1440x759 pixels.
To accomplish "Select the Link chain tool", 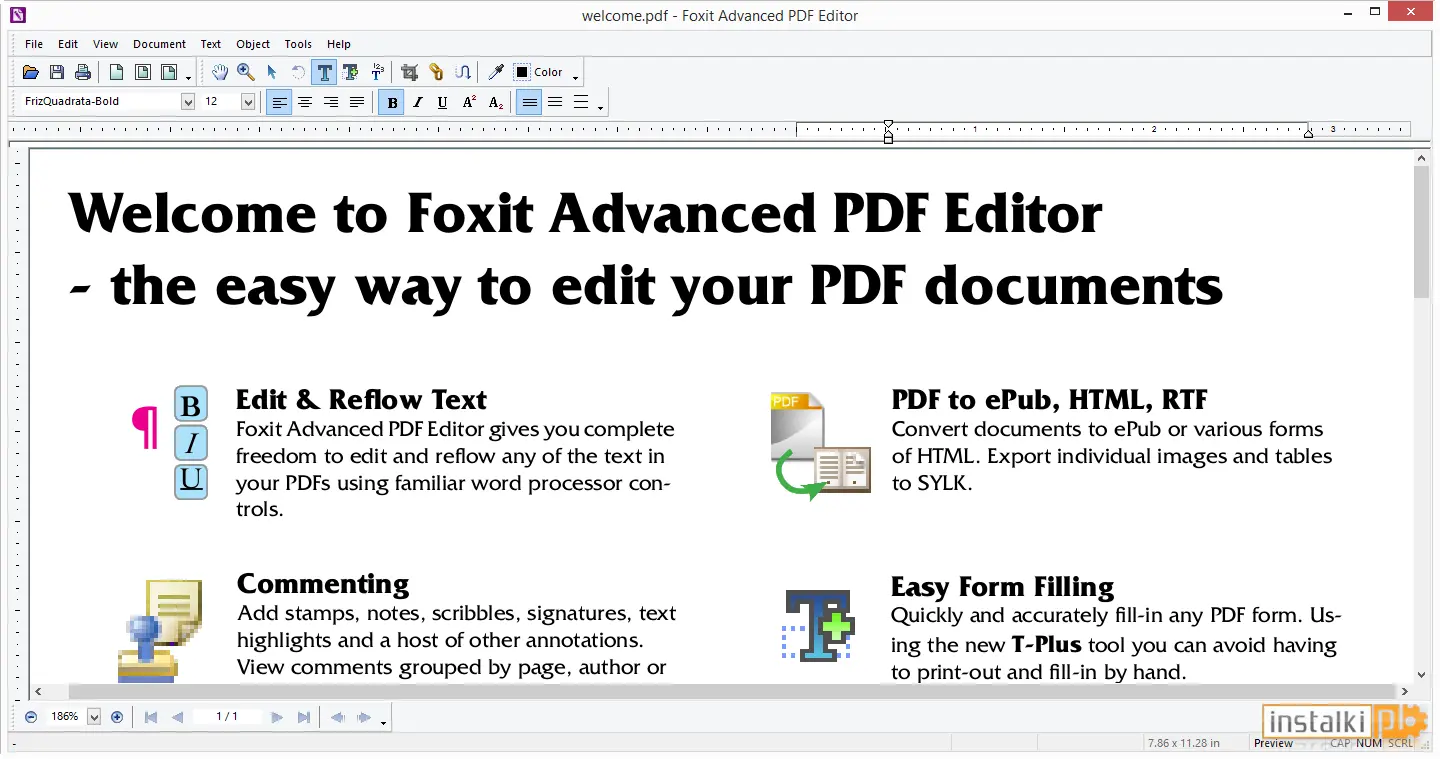I will click(436, 72).
